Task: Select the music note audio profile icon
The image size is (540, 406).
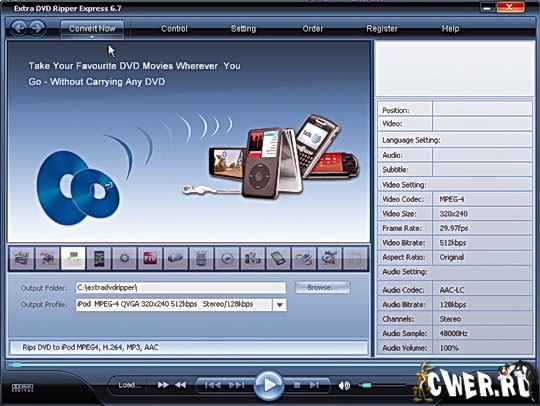Action: point(355,258)
